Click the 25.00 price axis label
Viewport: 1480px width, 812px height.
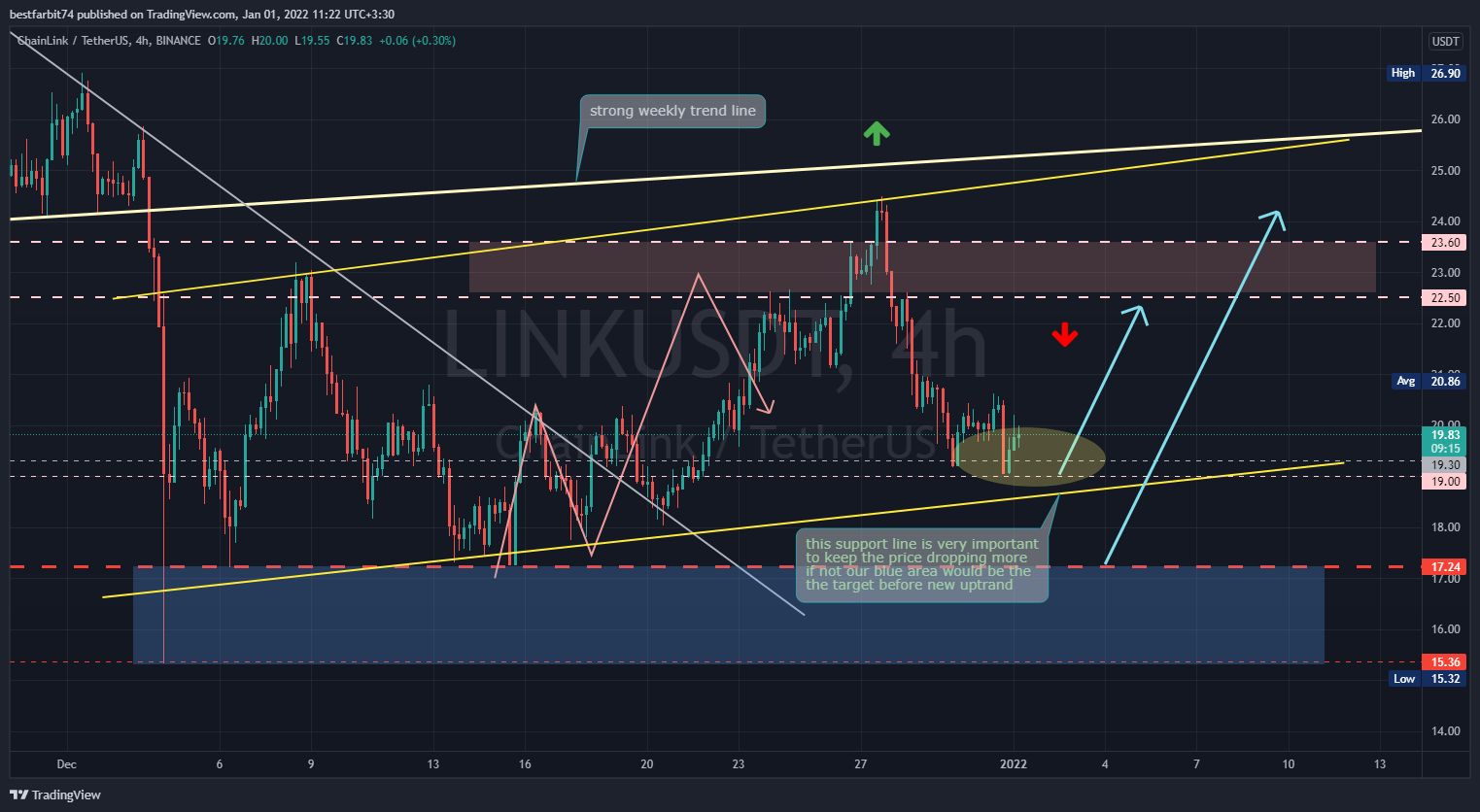point(1445,171)
